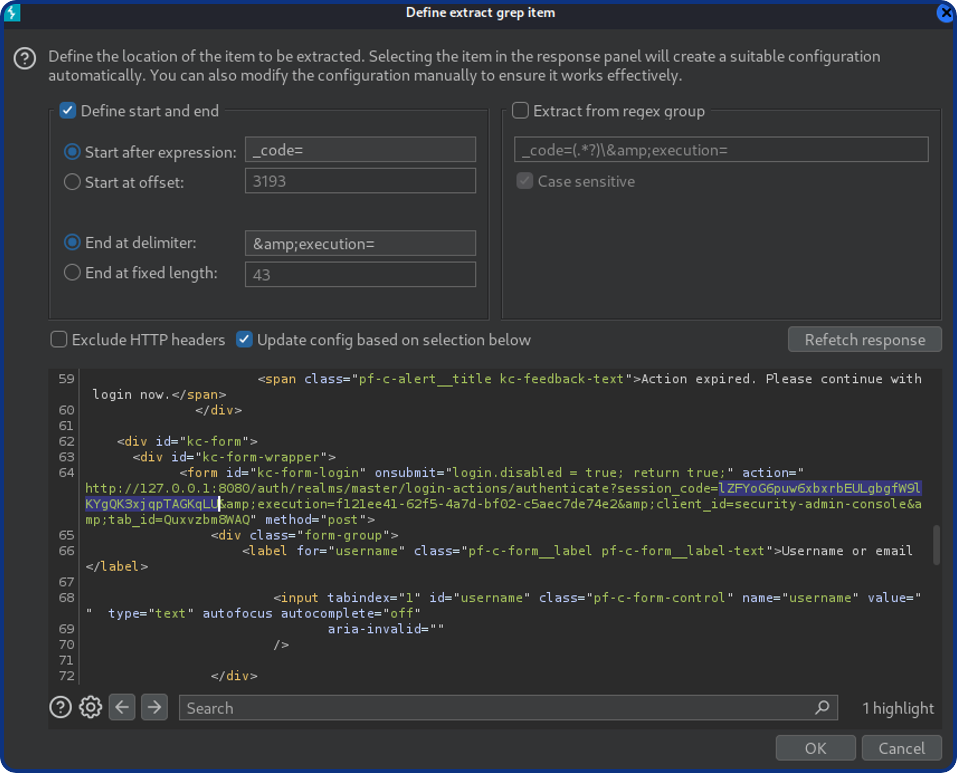Click the End at delimiter text field
The height and width of the screenshot is (773, 957).
point(360,243)
